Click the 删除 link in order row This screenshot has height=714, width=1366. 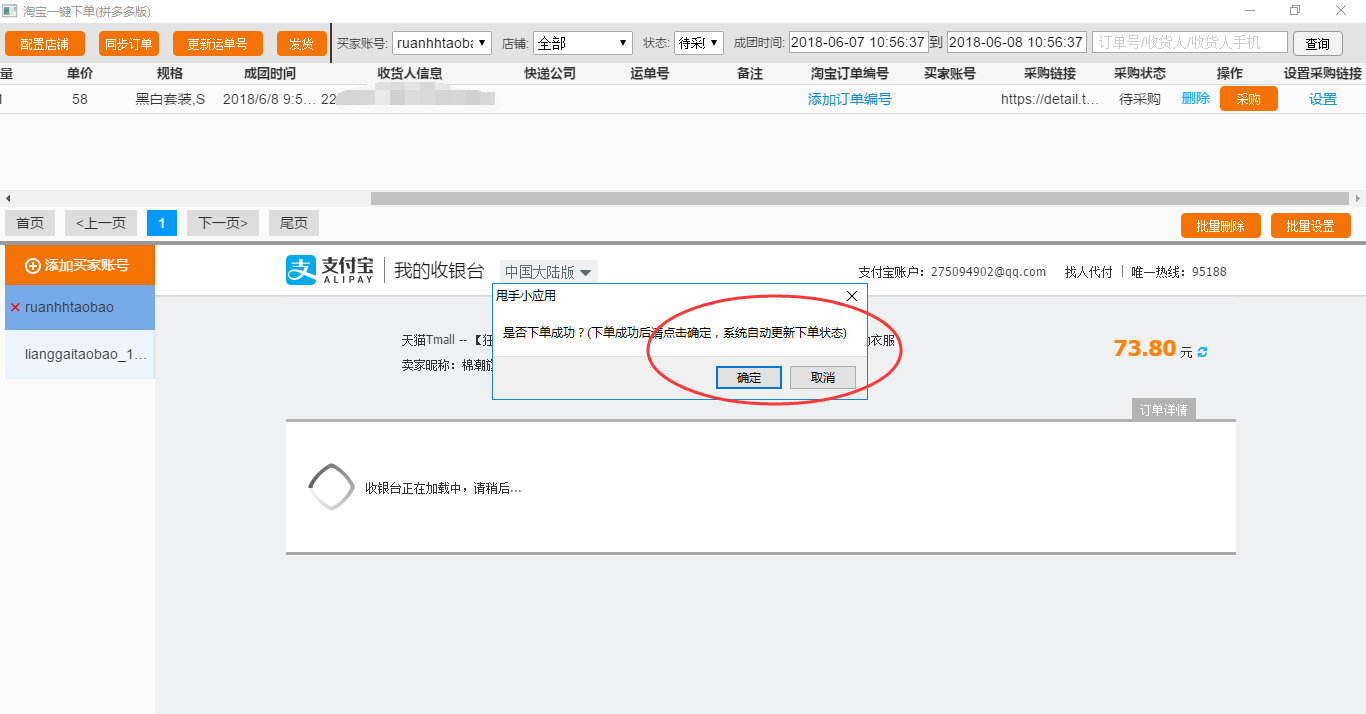(x=1196, y=98)
